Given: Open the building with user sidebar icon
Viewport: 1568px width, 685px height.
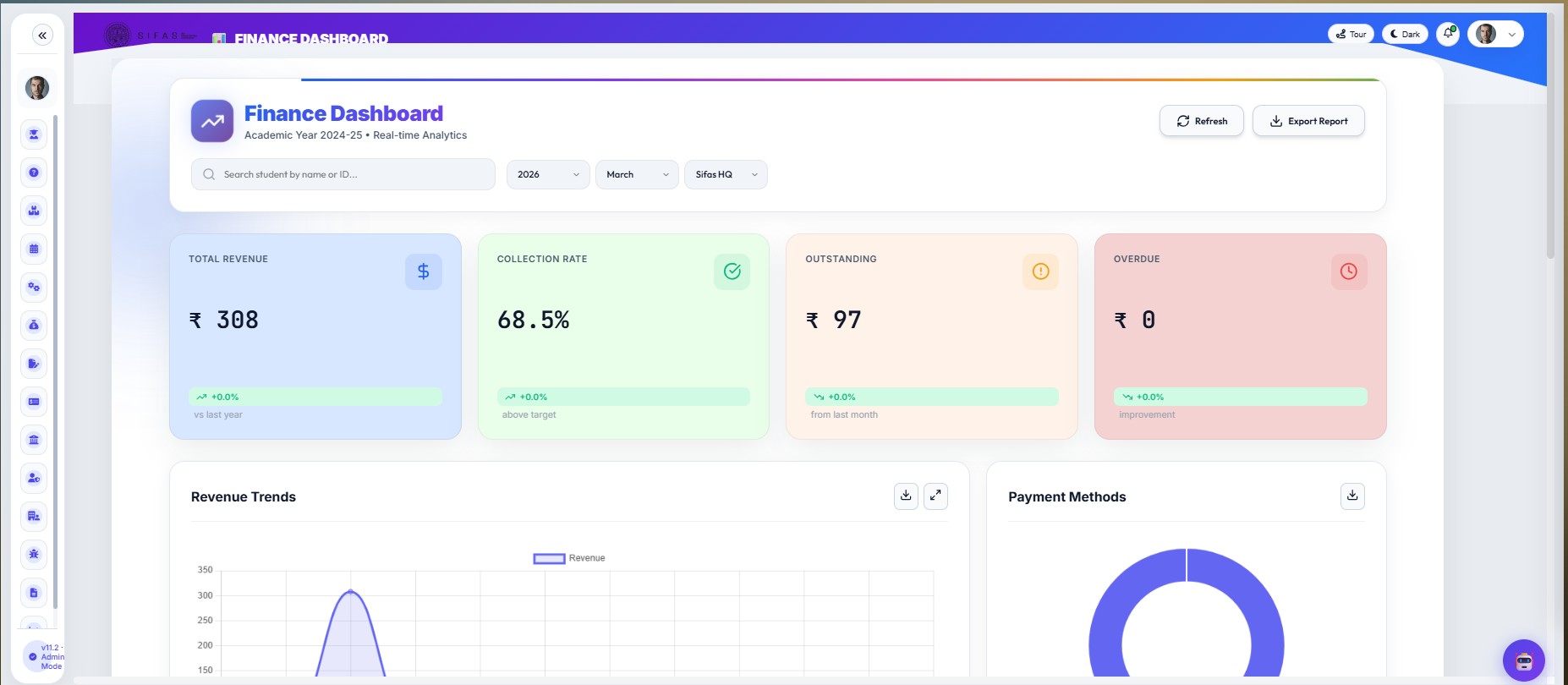Looking at the screenshot, I should coord(34,516).
